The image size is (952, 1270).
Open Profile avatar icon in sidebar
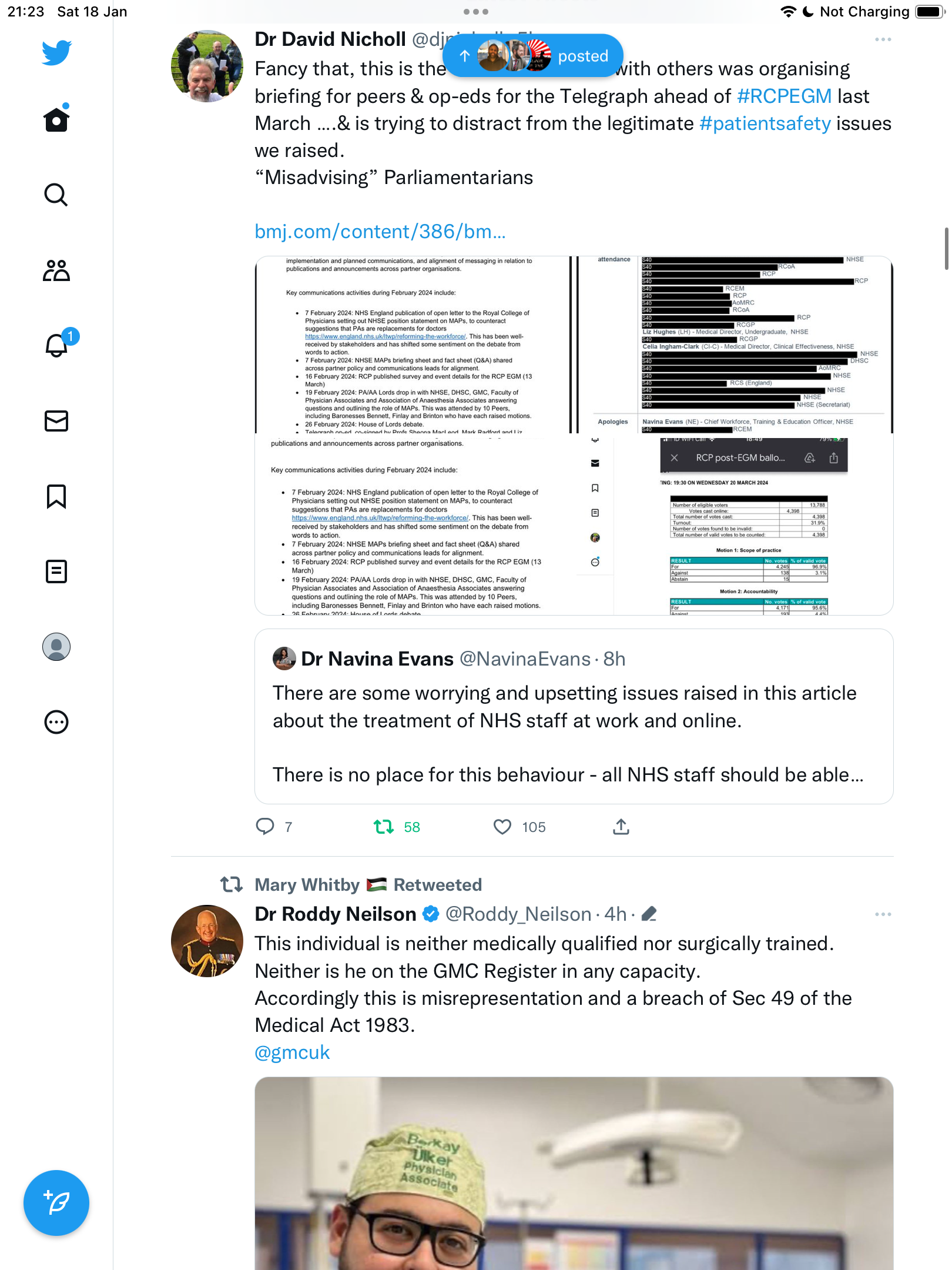[x=56, y=647]
